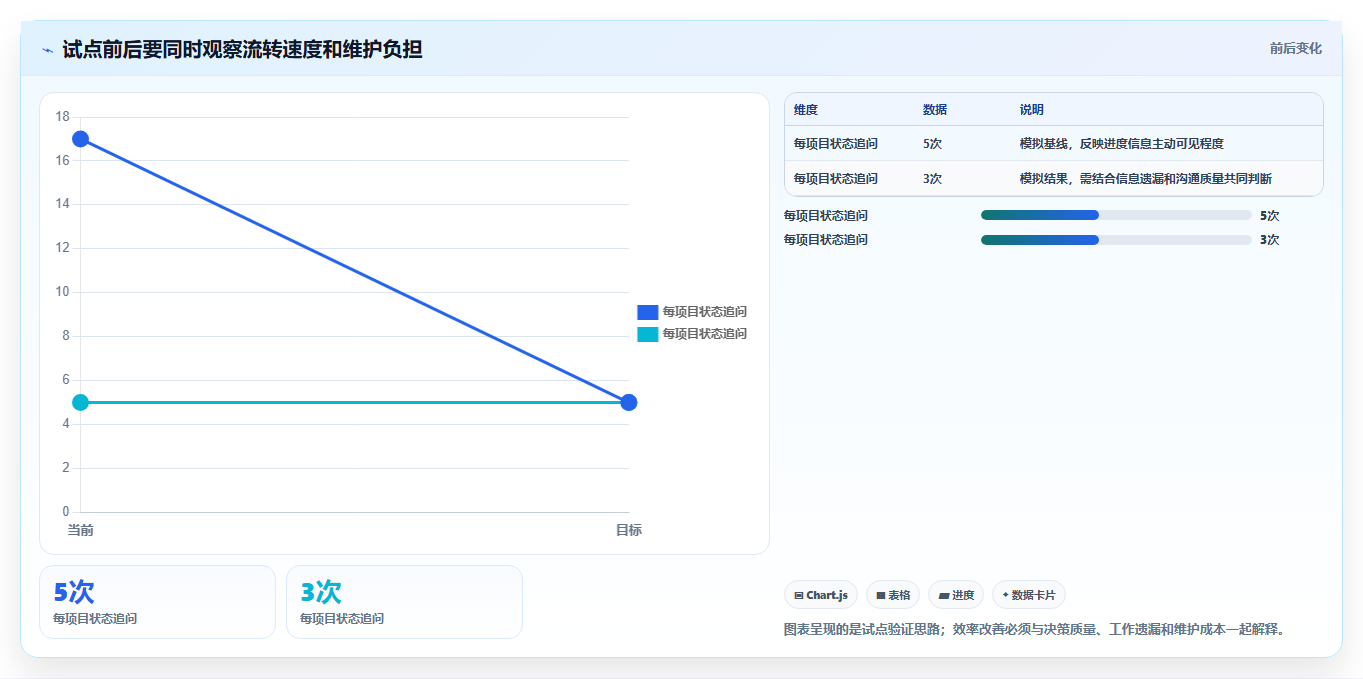Click the 数据 table header

coord(935,110)
